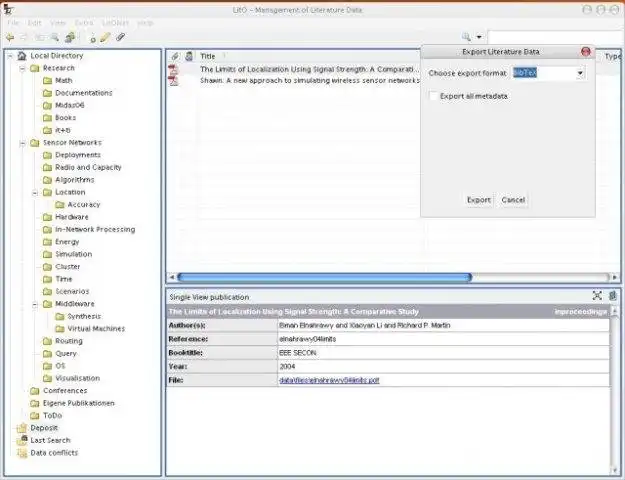625x480 pixels.
Task: Click the search magnifier icon beside search field
Action: 466,37
